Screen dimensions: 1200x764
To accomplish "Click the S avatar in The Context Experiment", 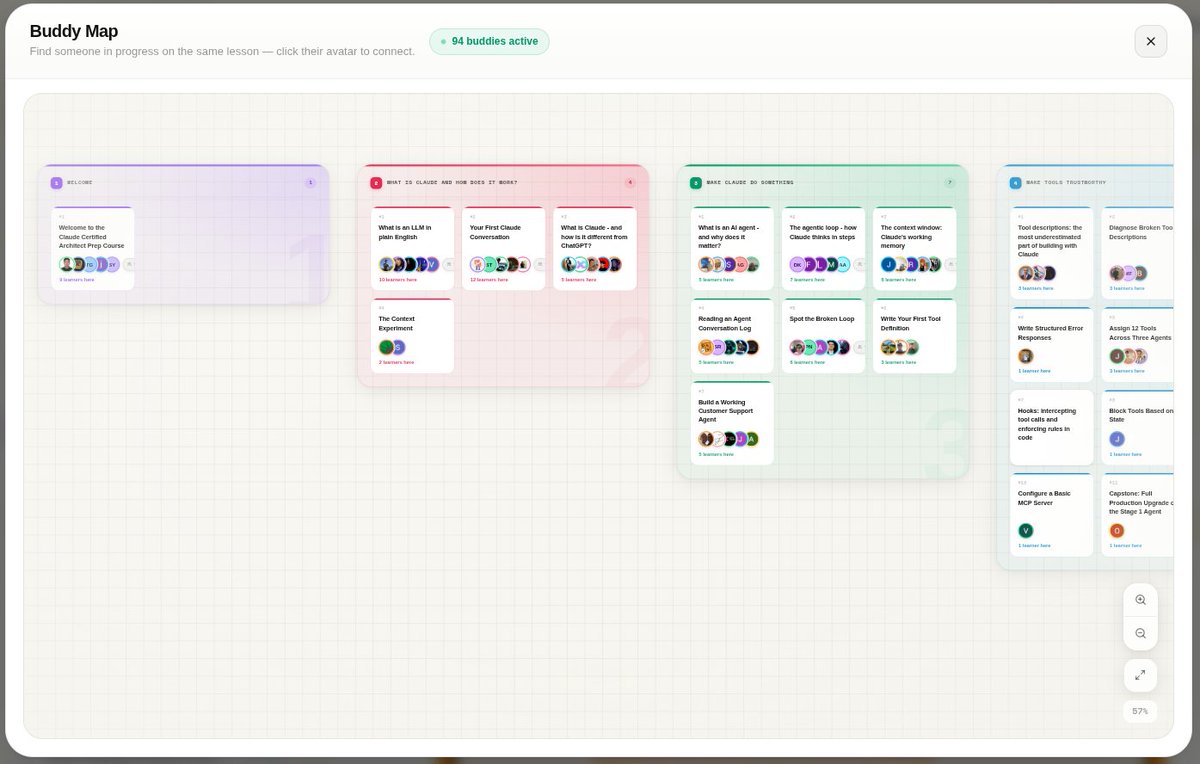I will click(398, 347).
